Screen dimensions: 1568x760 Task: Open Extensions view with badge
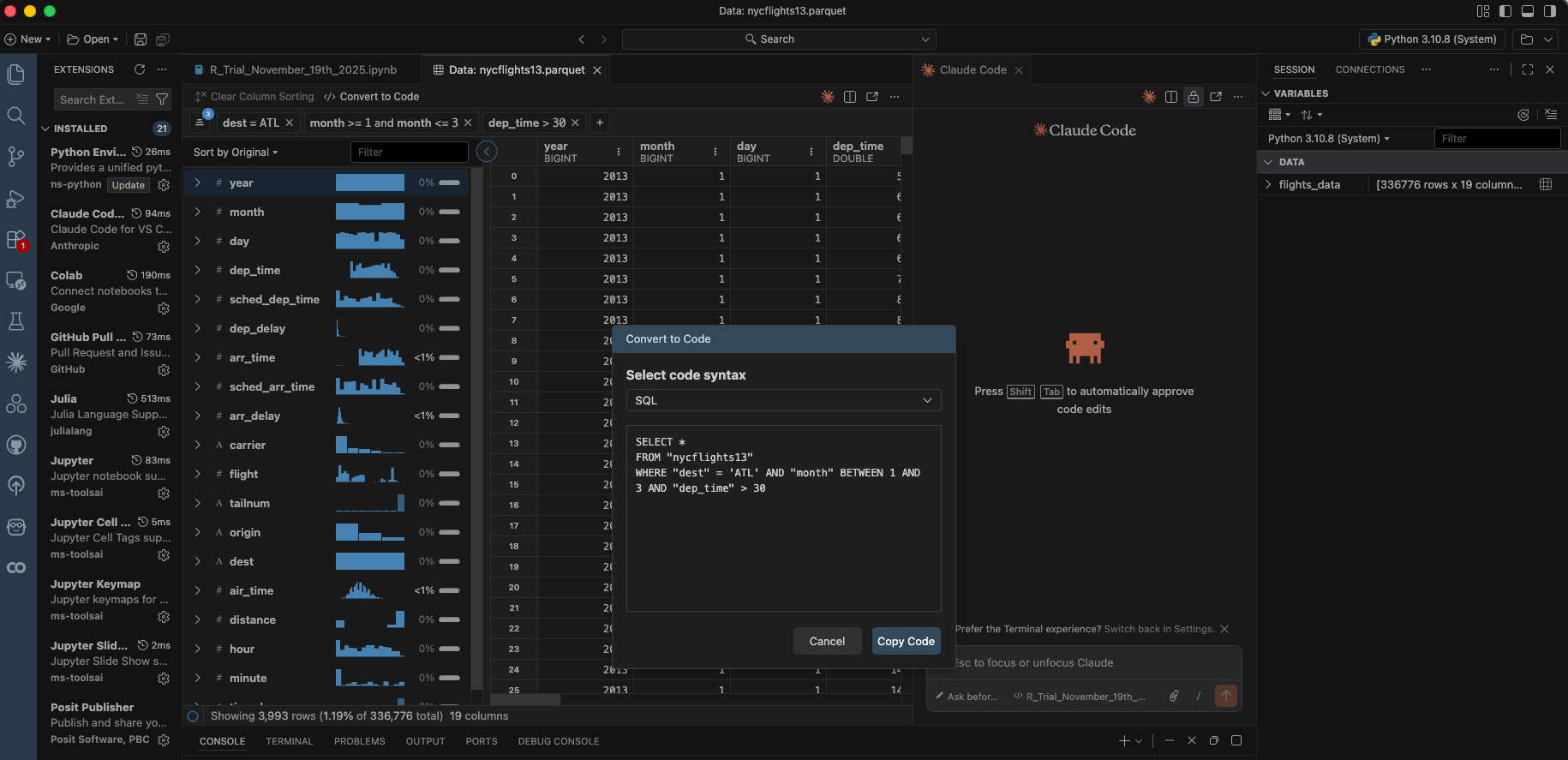point(15,239)
